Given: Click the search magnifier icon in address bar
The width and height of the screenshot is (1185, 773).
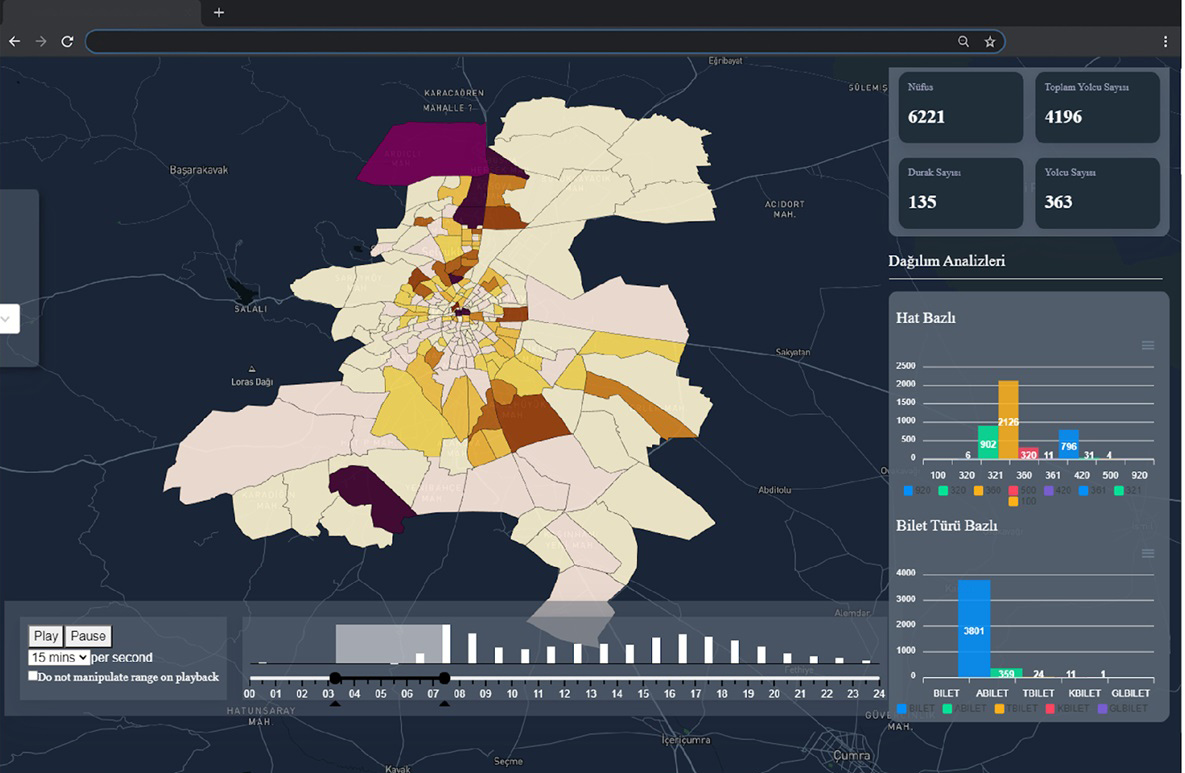Looking at the screenshot, I should coord(963,42).
